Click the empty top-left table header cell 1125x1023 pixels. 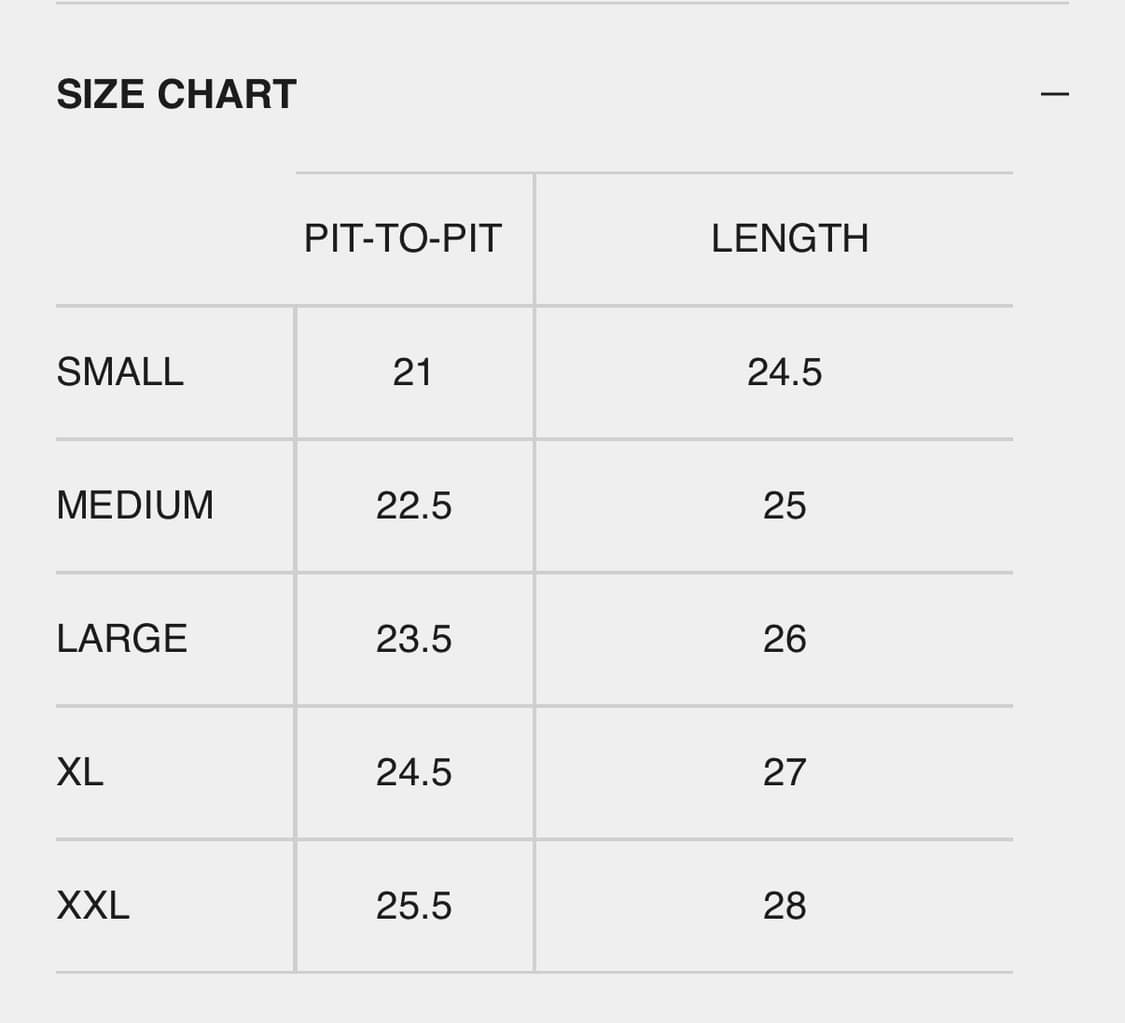175,239
